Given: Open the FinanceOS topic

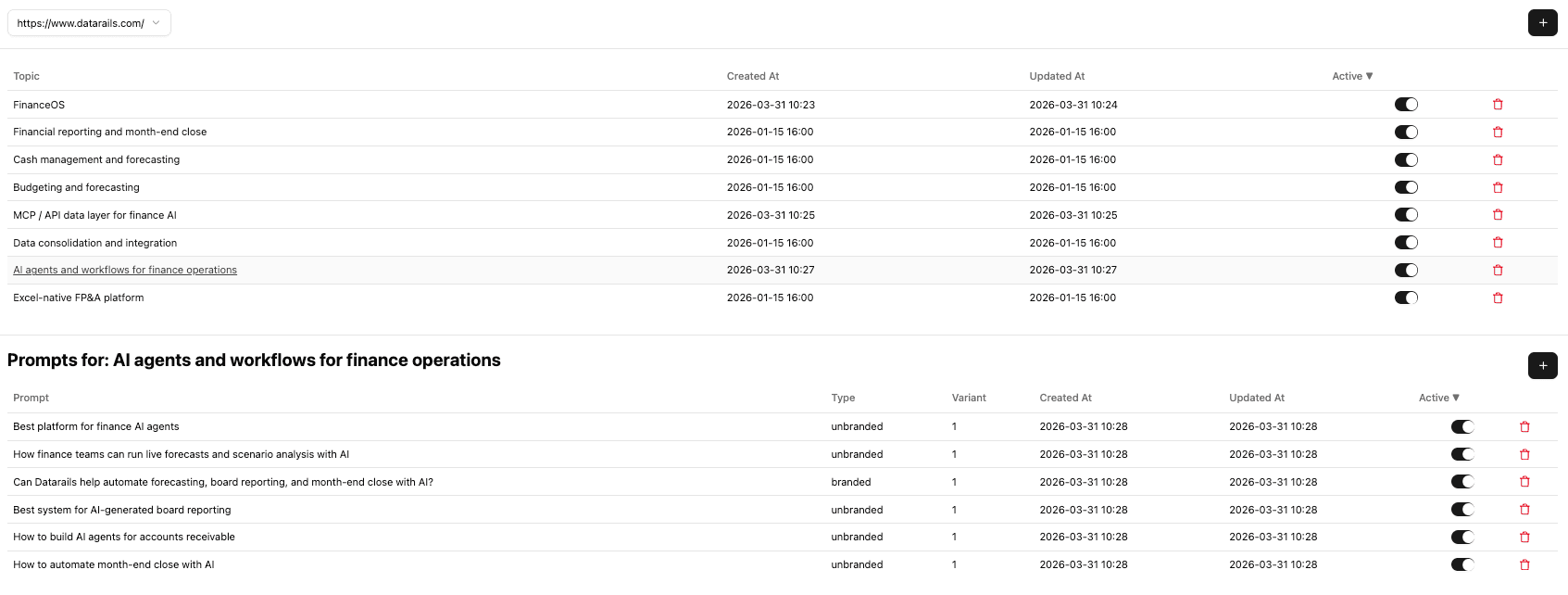Looking at the screenshot, I should (39, 105).
